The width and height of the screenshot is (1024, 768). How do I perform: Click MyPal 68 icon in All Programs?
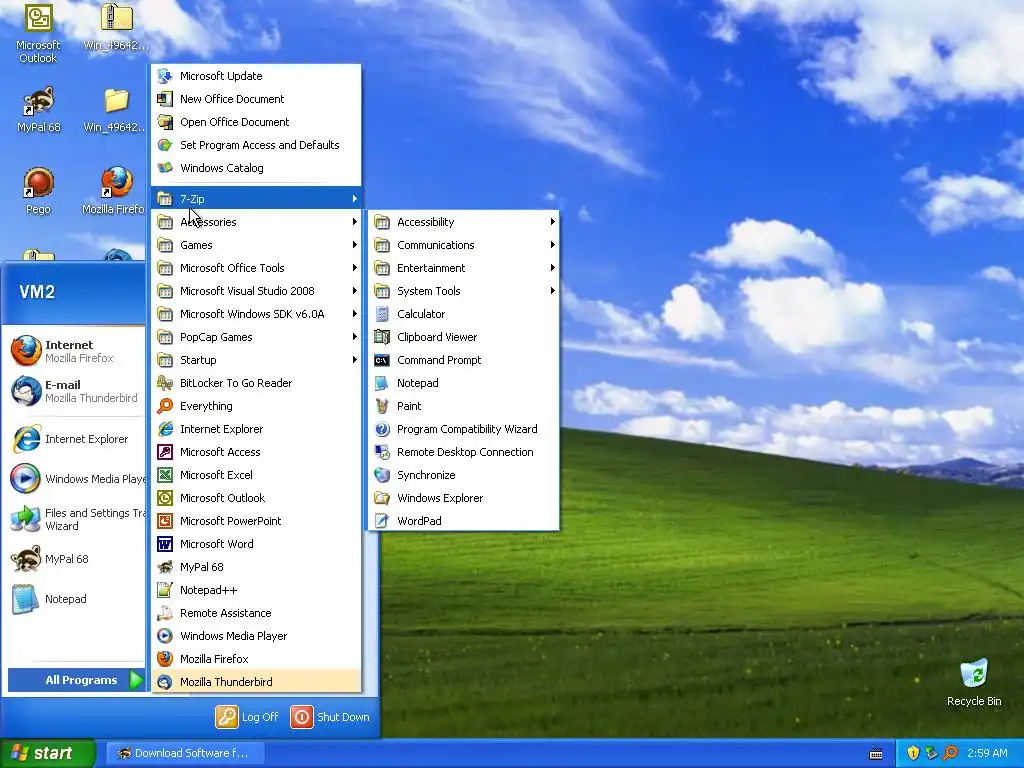coord(165,567)
